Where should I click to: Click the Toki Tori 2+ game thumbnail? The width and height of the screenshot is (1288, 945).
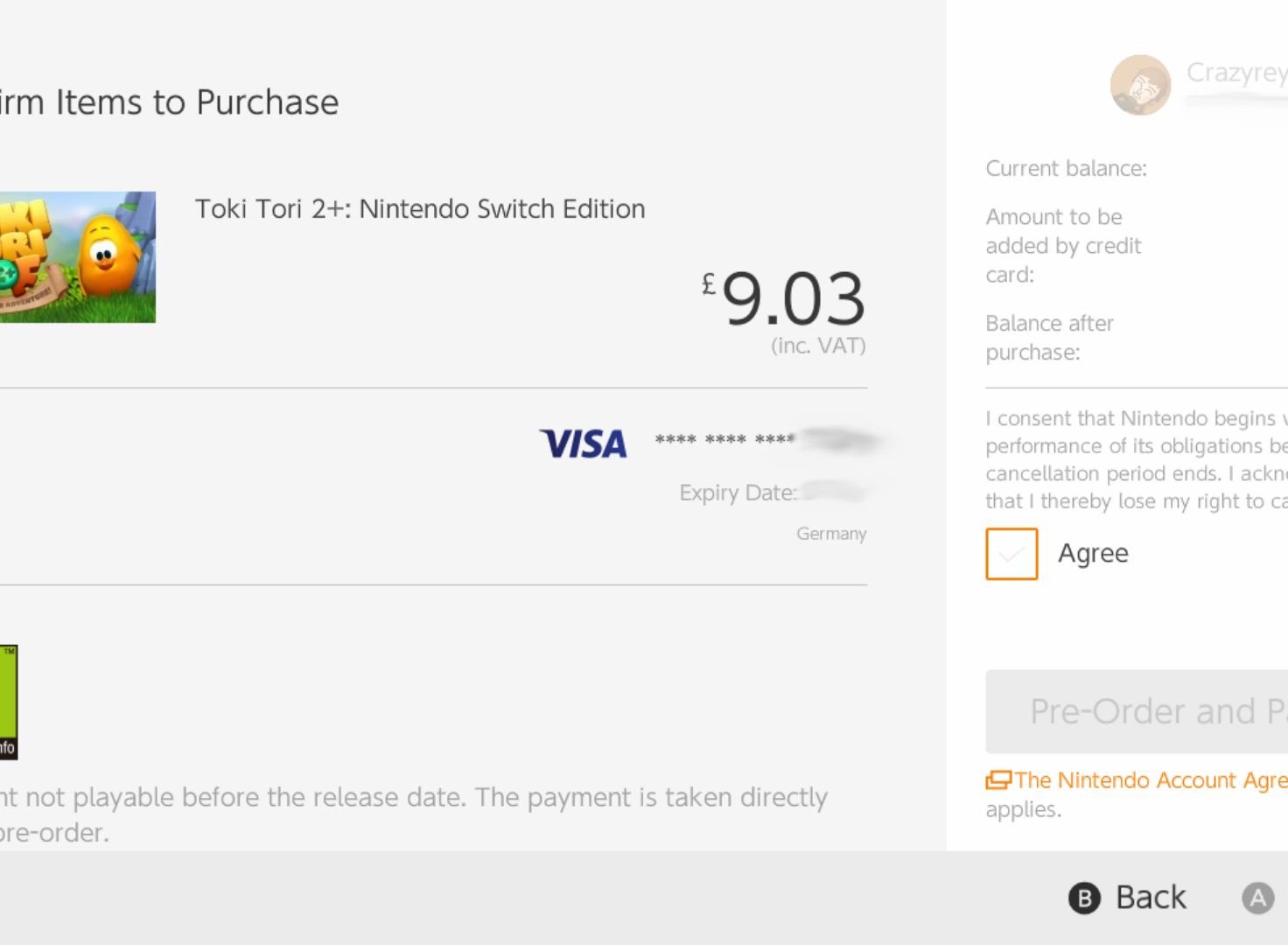pyautogui.click(x=78, y=257)
